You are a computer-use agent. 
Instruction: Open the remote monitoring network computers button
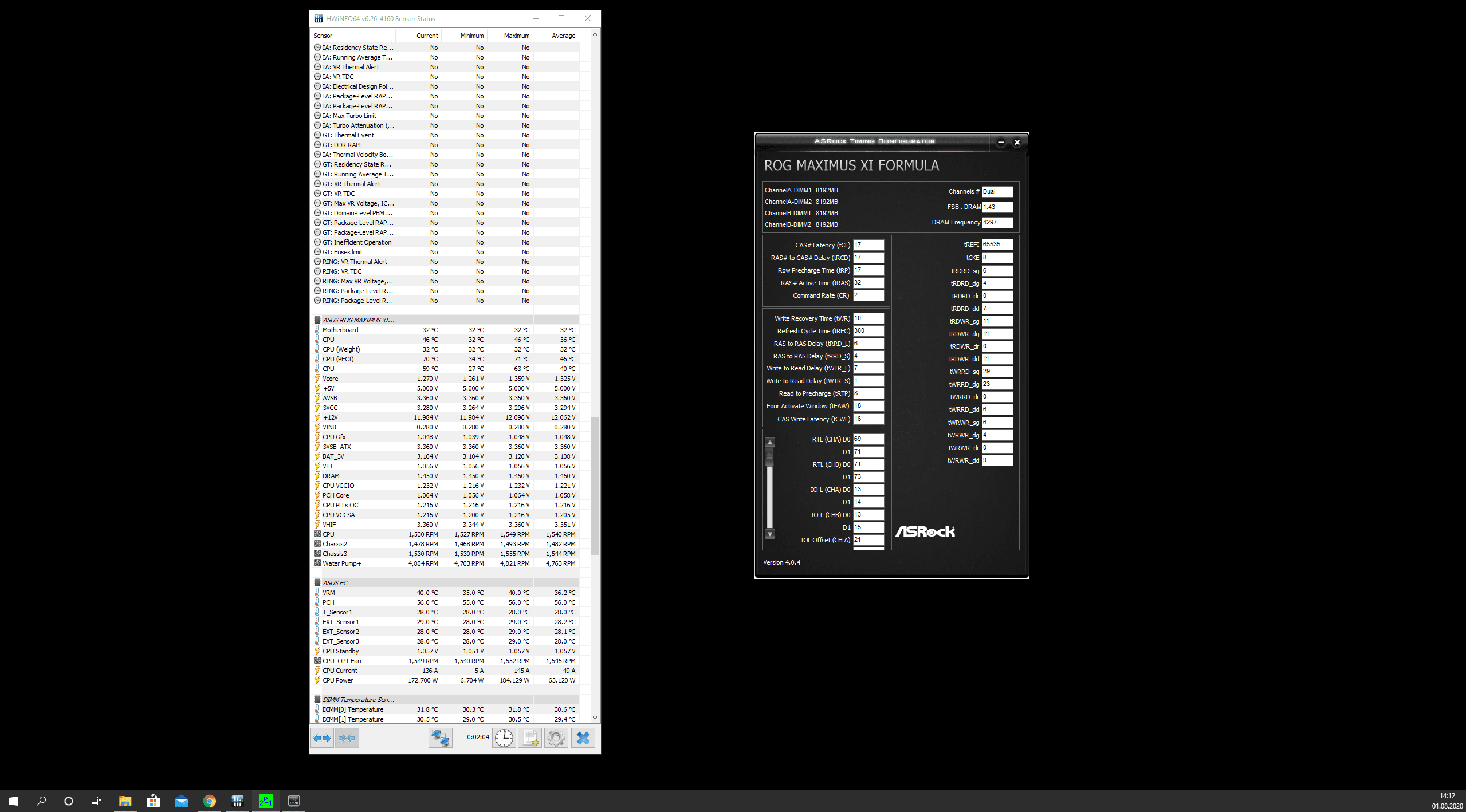[441, 738]
